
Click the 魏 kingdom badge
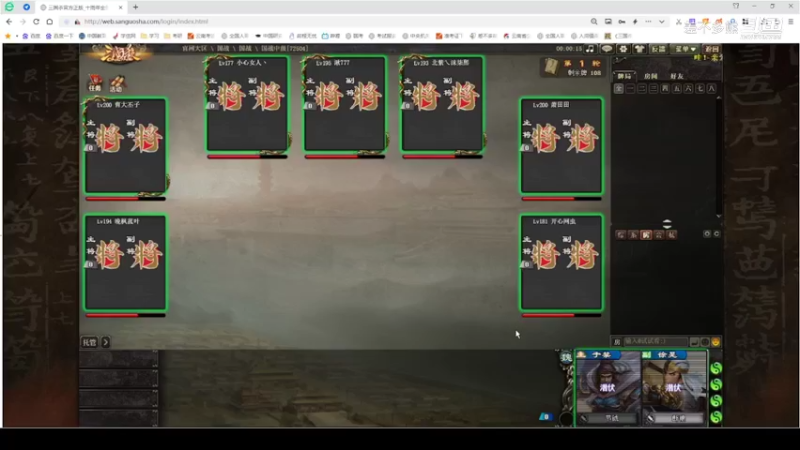tap(566, 357)
